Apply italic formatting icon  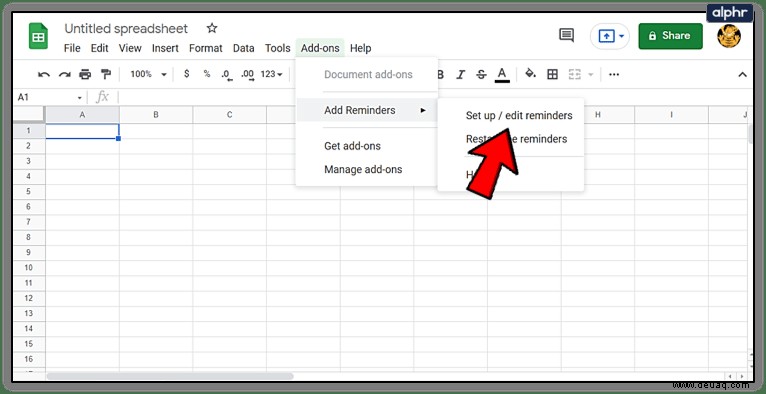coord(460,75)
